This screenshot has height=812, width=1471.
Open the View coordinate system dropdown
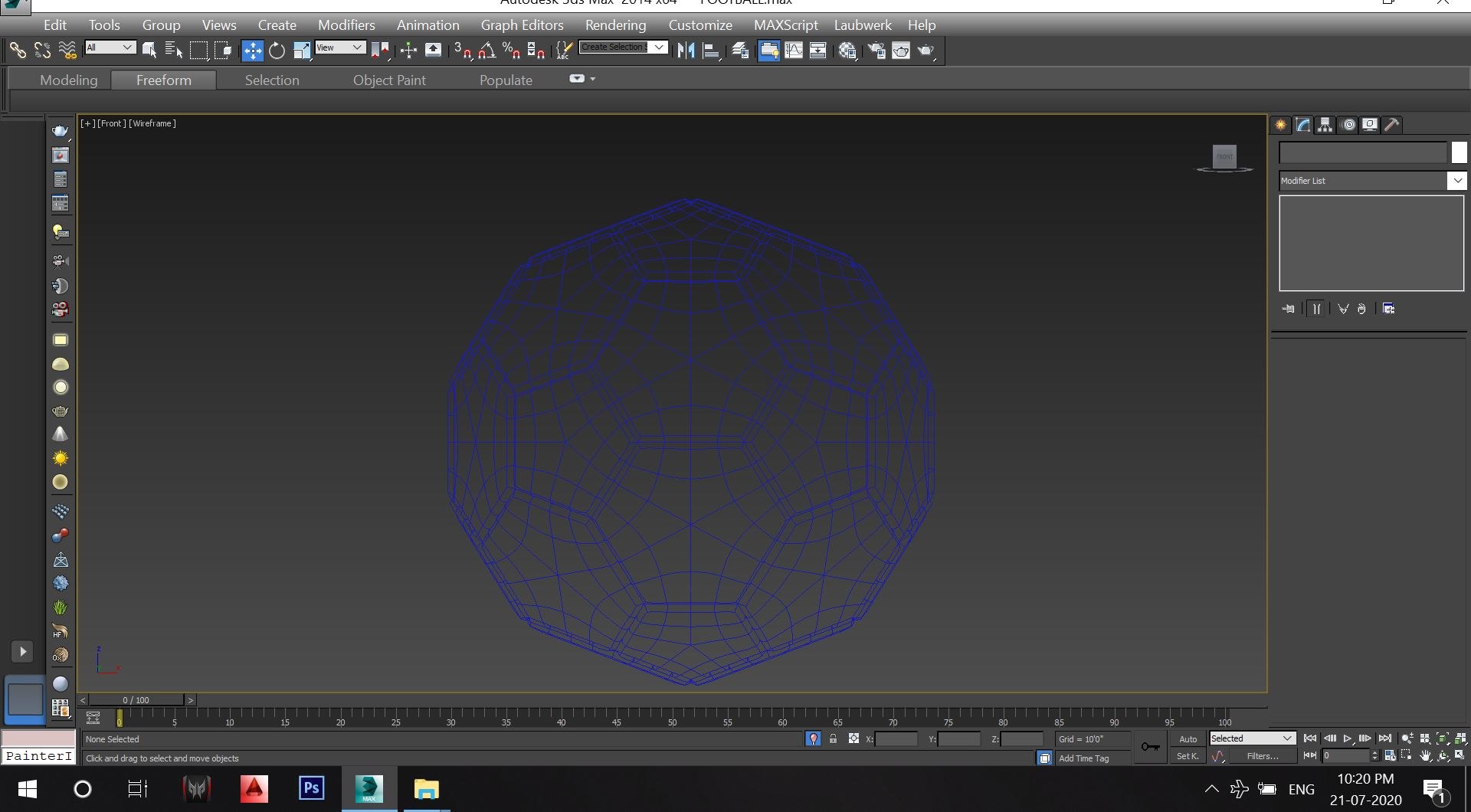point(340,47)
